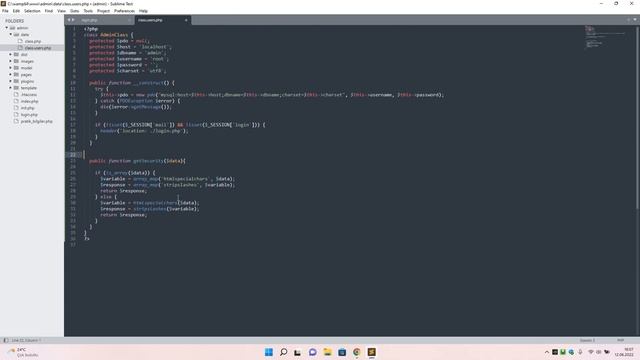The width and height of the screenshot is (640, 360).
Task: Open index.php in the sidebar
Action: coord(29,101)
